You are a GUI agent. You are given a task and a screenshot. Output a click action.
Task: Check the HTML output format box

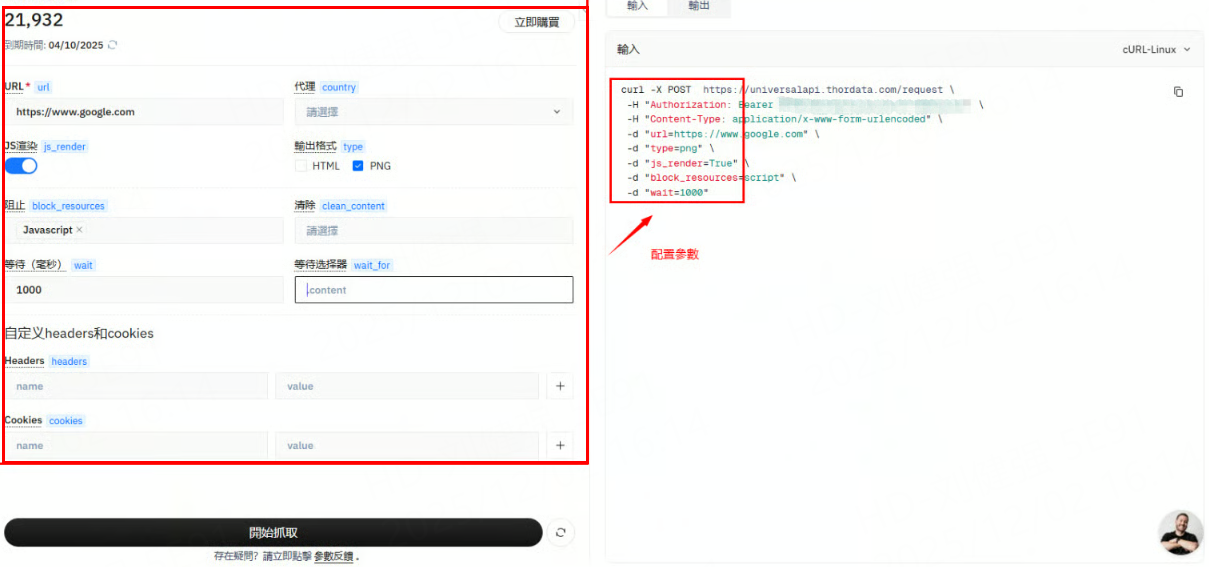tap(300, 166)
